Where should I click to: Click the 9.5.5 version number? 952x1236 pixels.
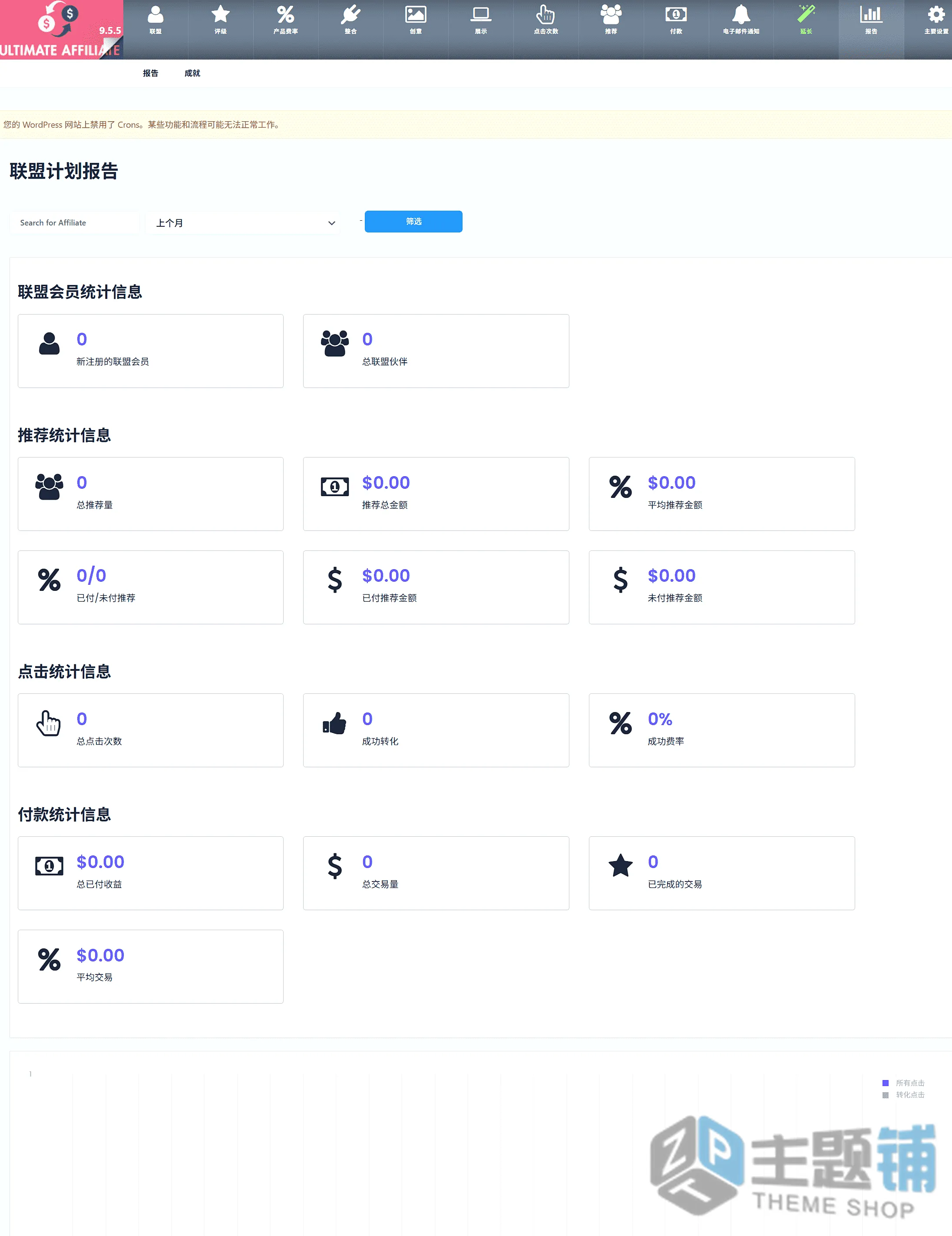pos(110,30)
